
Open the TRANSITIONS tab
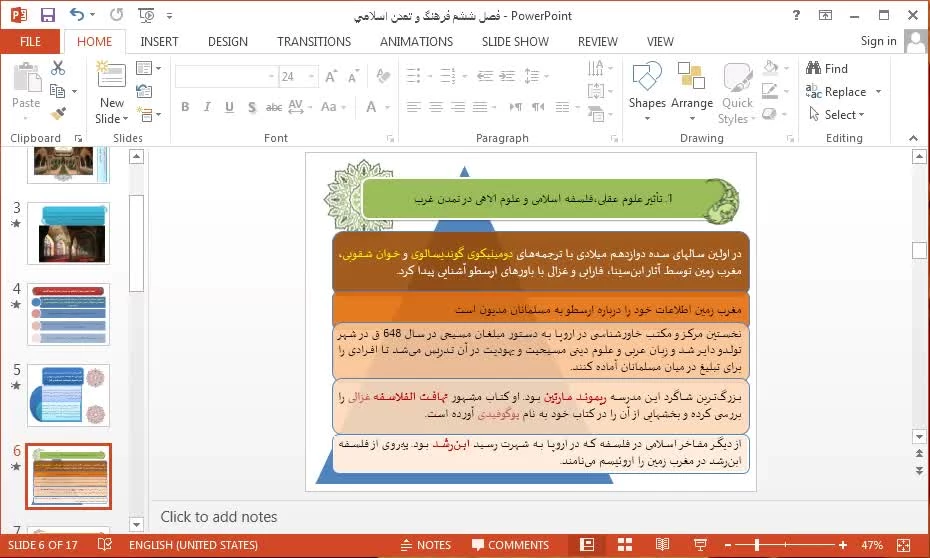pos(314,42)
